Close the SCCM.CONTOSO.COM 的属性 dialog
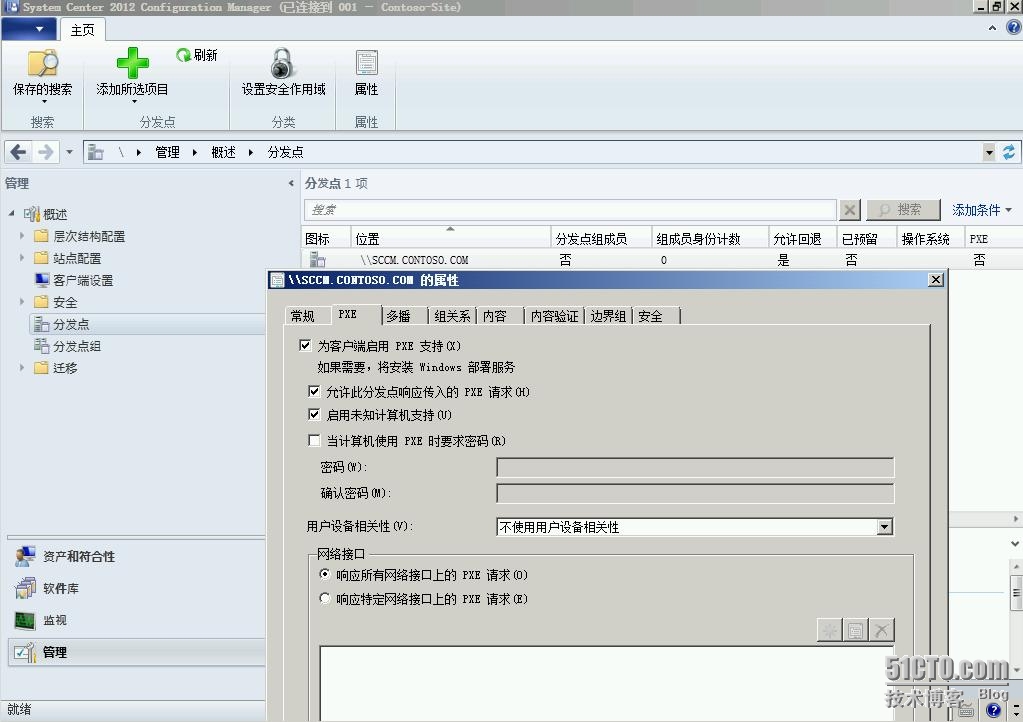 936,280
